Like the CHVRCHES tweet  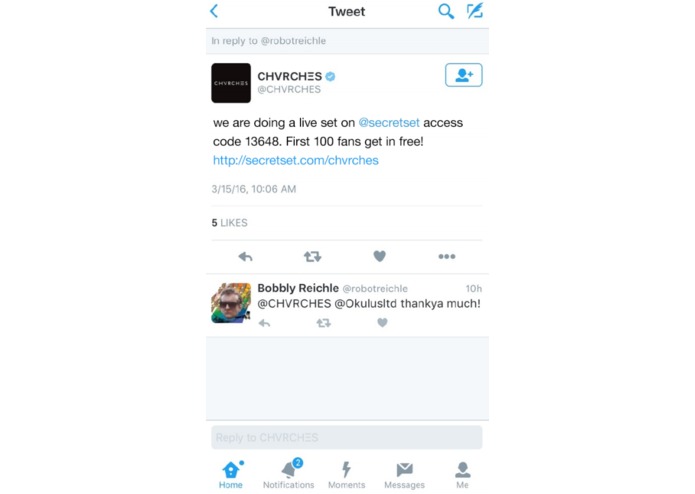379,256
